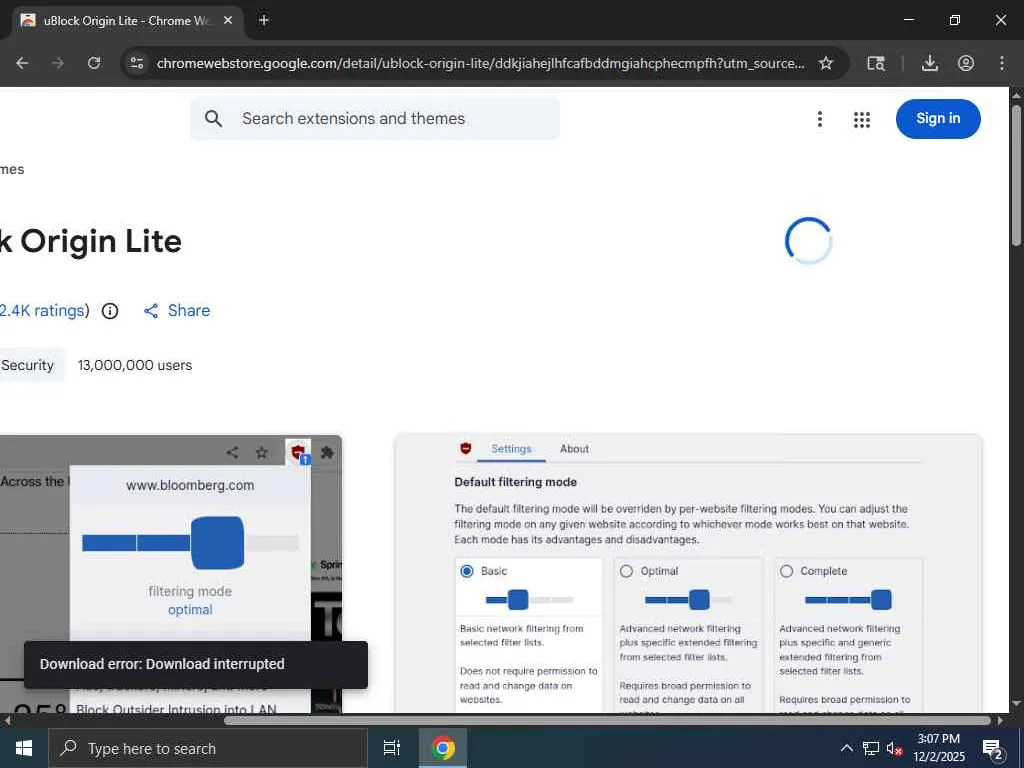Show hidden system tray icons
The width and height of the screenshot is (1024, 768).
pyautogui.click(x=846, y=748)
